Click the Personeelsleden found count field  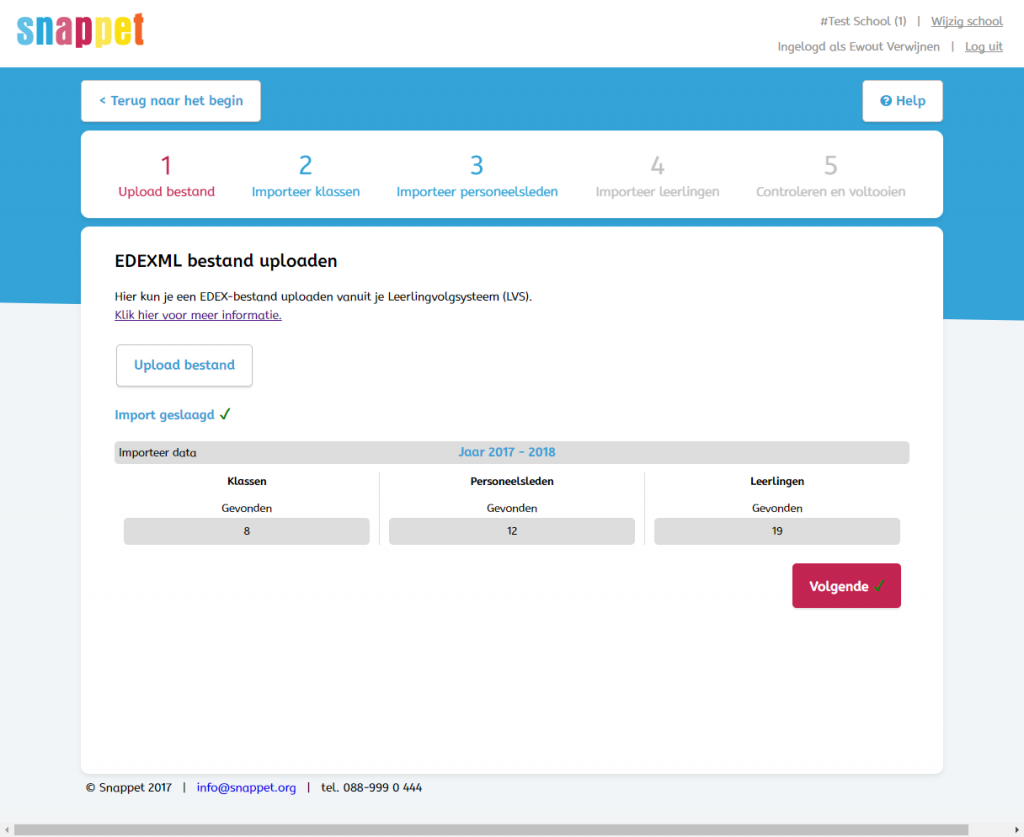pos(511,531)
